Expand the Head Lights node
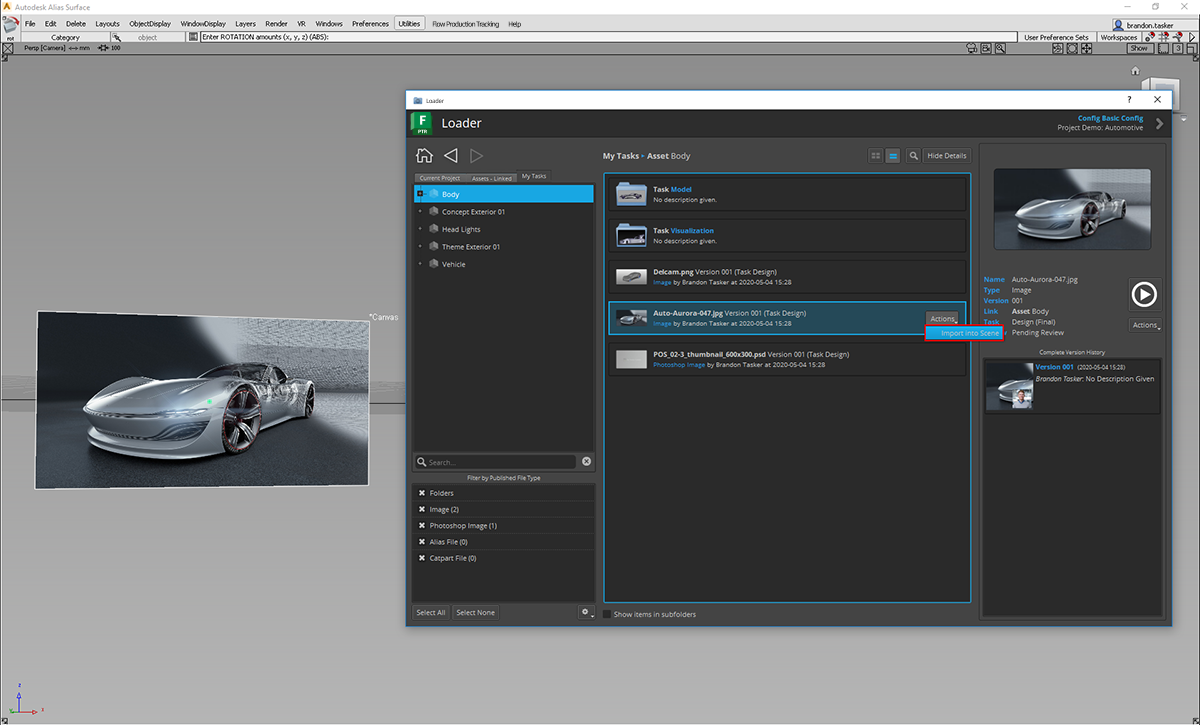This screenshot has width=1200, height=725. [421, 229]
